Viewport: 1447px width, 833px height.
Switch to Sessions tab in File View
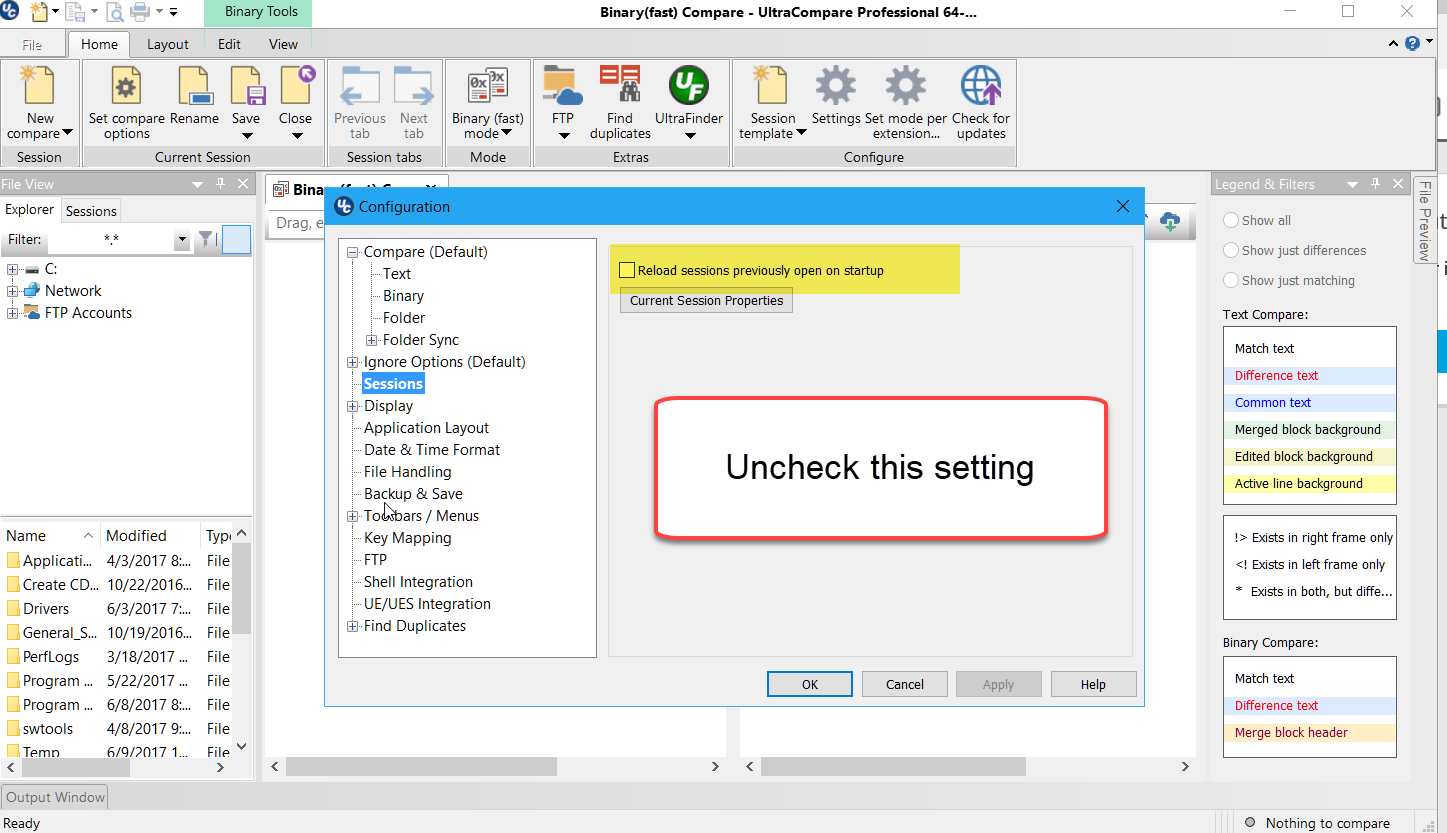coord(91,211)
